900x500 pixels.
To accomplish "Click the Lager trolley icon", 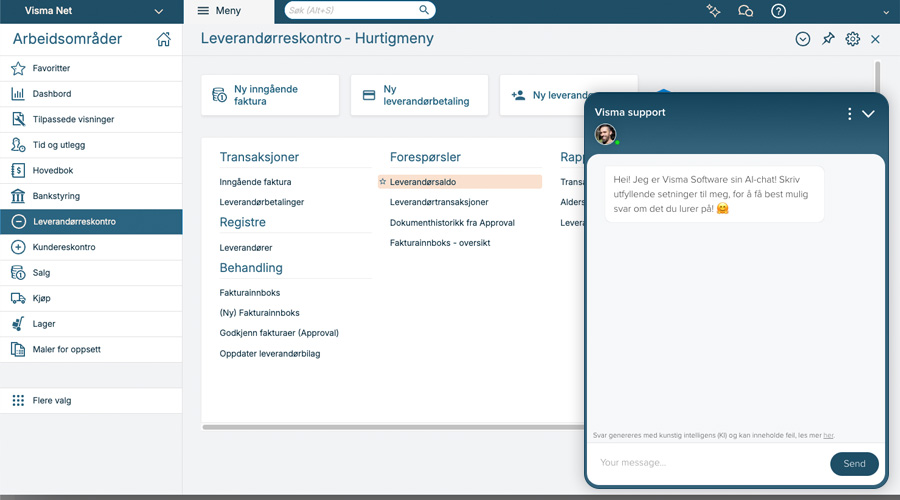I will click(x=18, y=324).
